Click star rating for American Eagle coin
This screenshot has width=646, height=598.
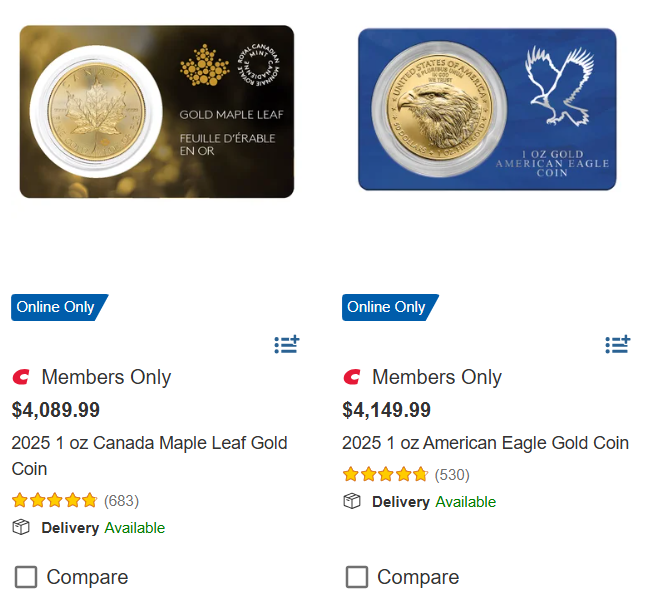(x=385, y=474)
